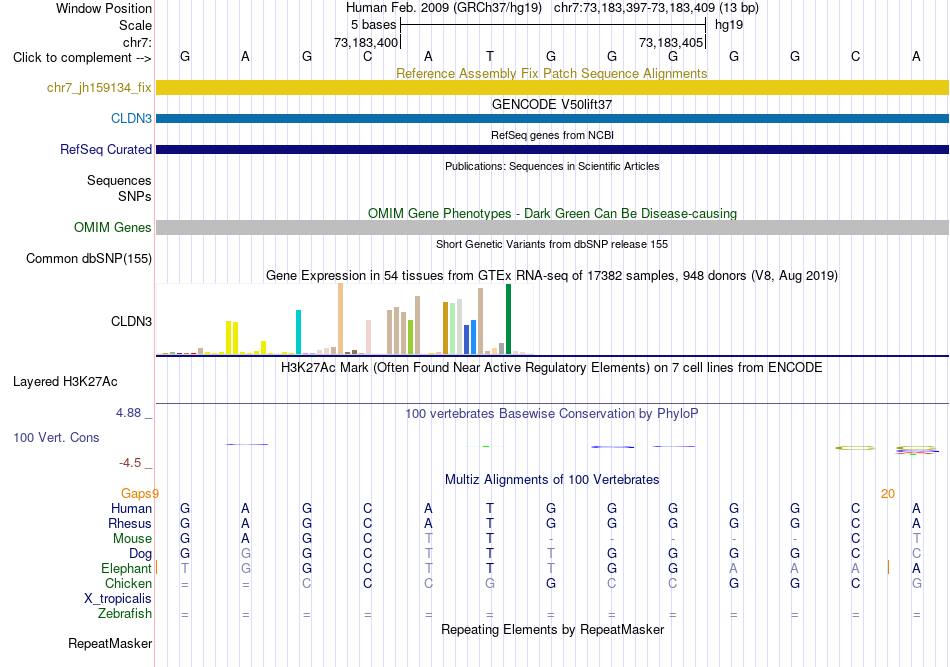Viewport: 950px width, 667px height.
Task: Open the Layered H3K27Ac track label
Action: pyautogui.click(x=65, y=382)
